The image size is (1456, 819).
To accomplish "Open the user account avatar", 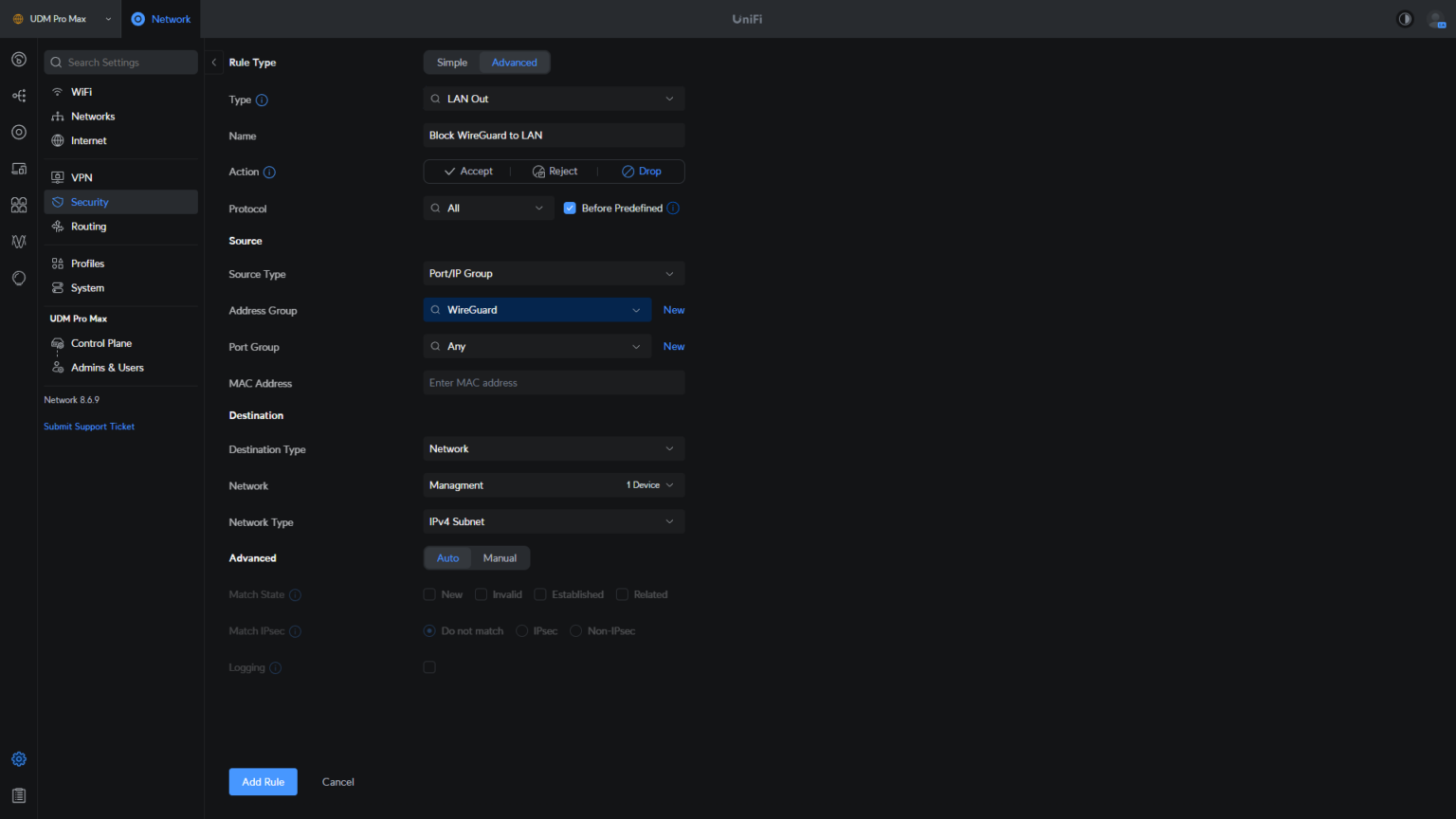I will 1437,19.
